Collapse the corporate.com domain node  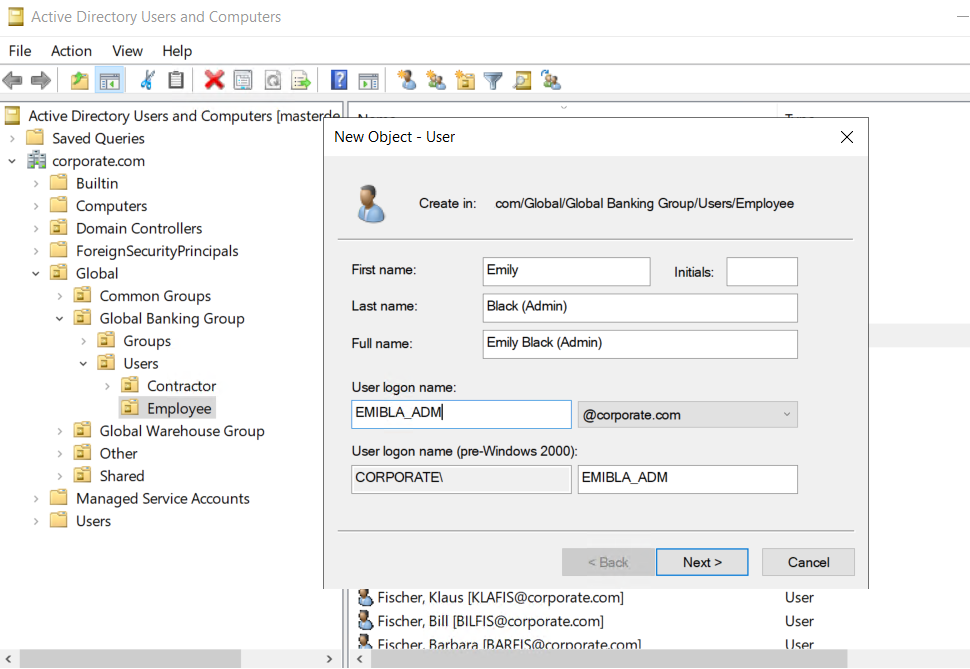click(12, 161)
